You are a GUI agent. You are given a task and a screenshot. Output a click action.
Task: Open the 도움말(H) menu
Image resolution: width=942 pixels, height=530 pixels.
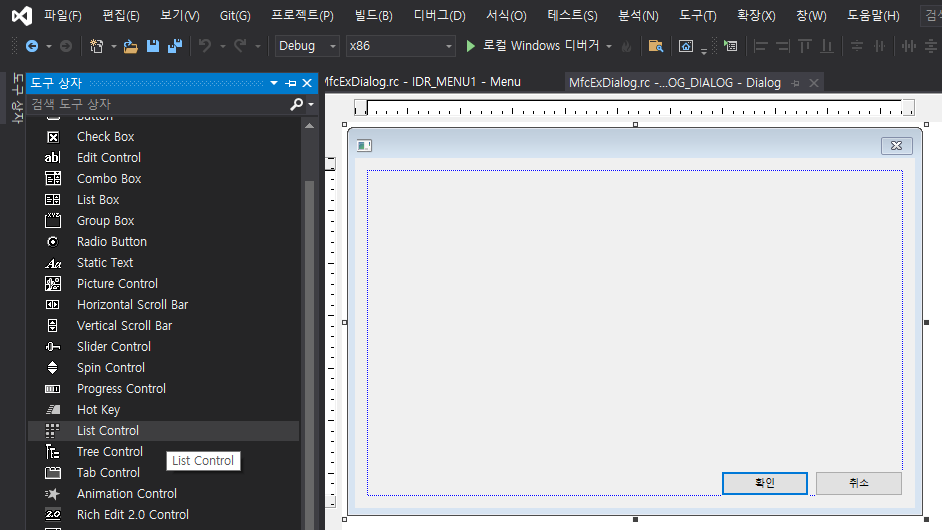873,16
